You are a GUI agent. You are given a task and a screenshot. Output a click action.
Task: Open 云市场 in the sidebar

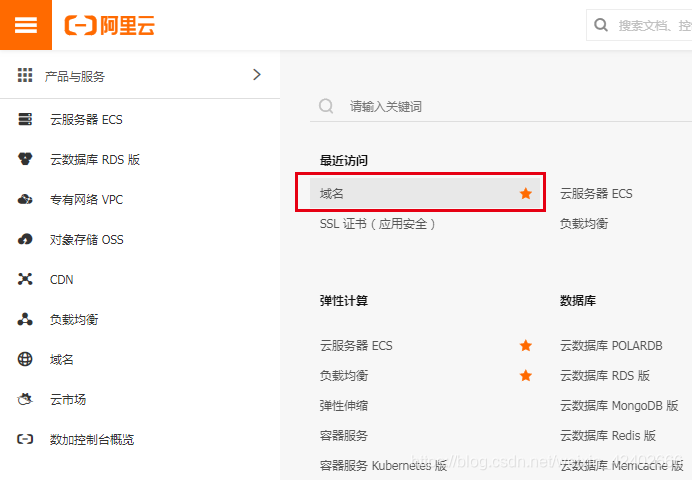68,400
